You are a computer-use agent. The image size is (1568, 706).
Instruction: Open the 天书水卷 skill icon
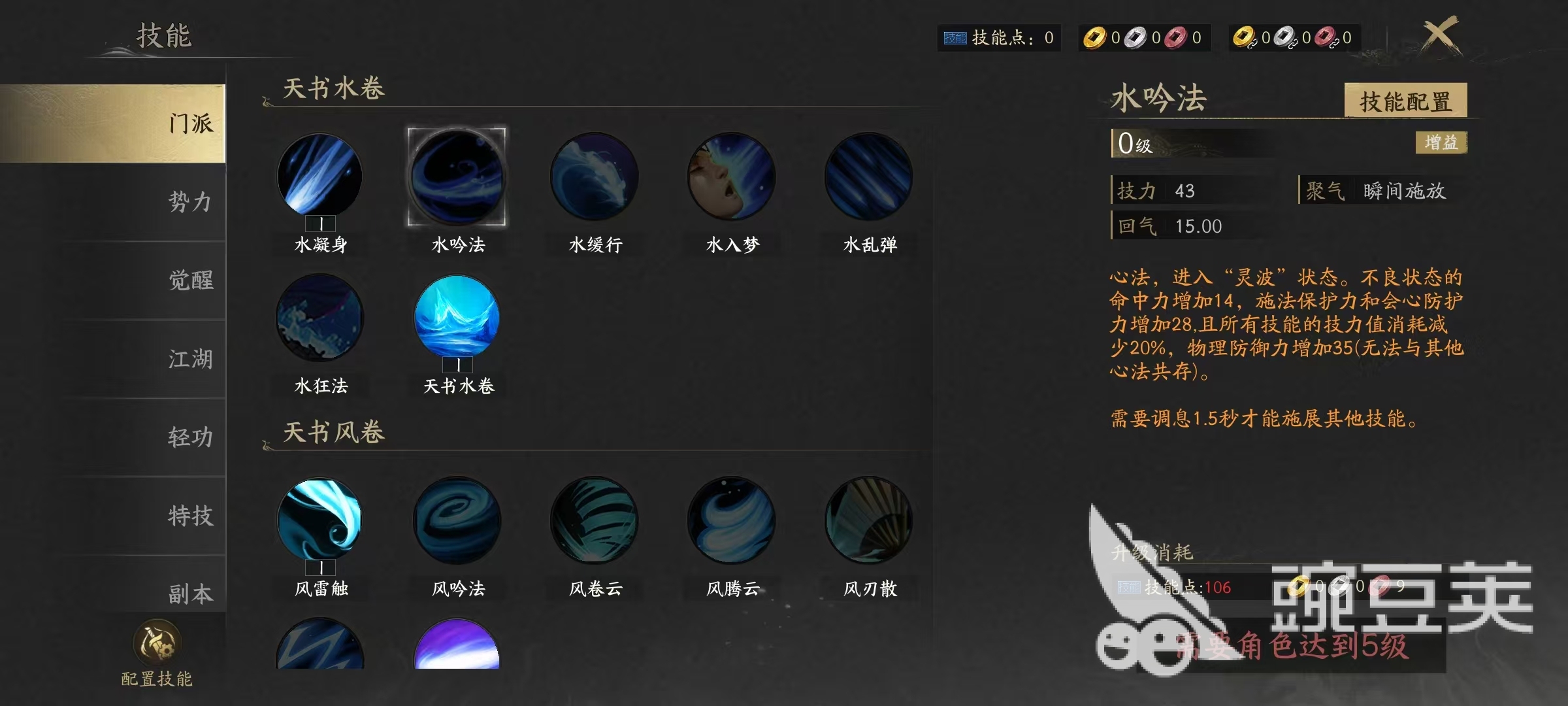(x=457, y=318)
